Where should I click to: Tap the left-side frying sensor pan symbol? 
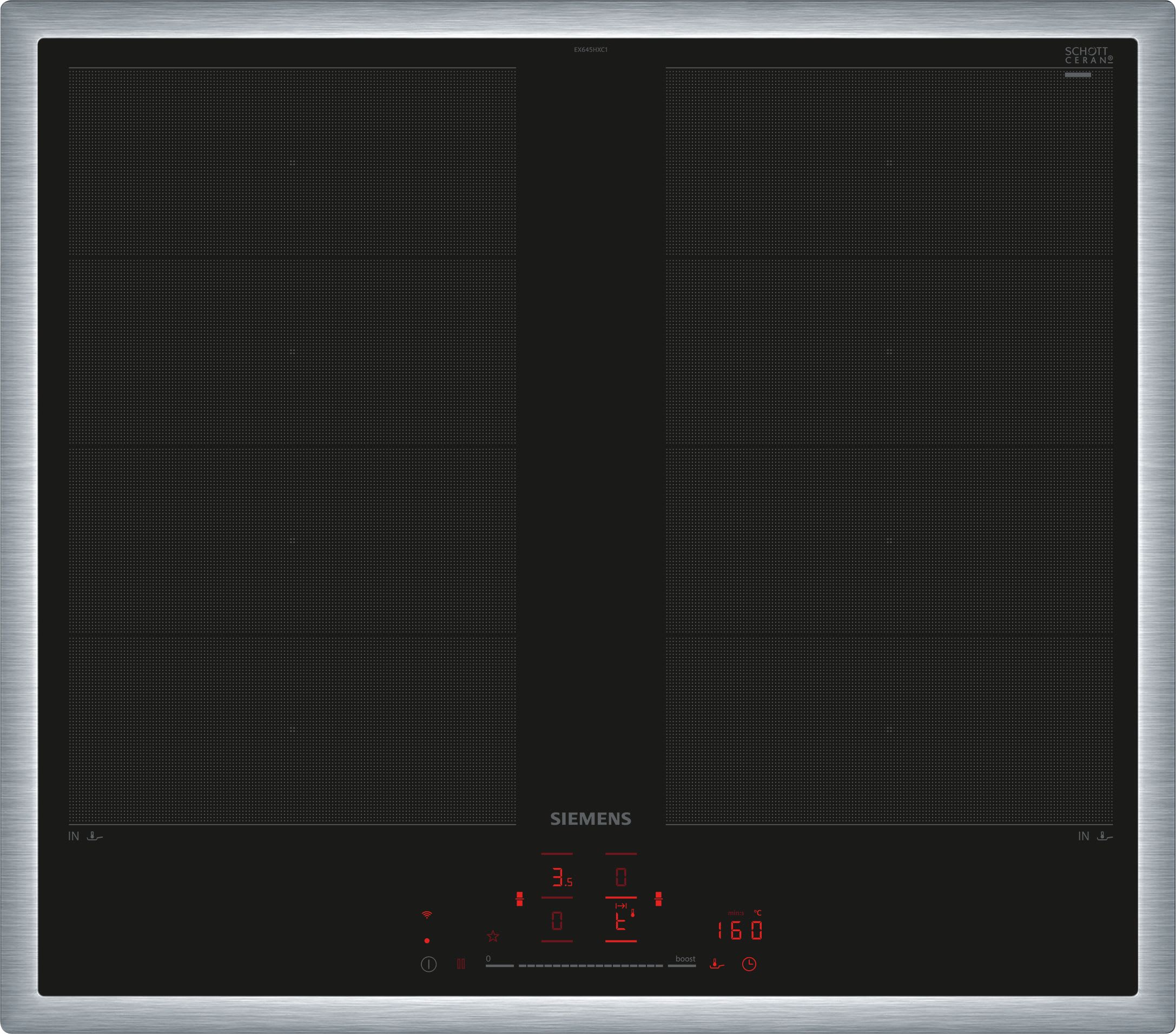click(x=94, y=836)
